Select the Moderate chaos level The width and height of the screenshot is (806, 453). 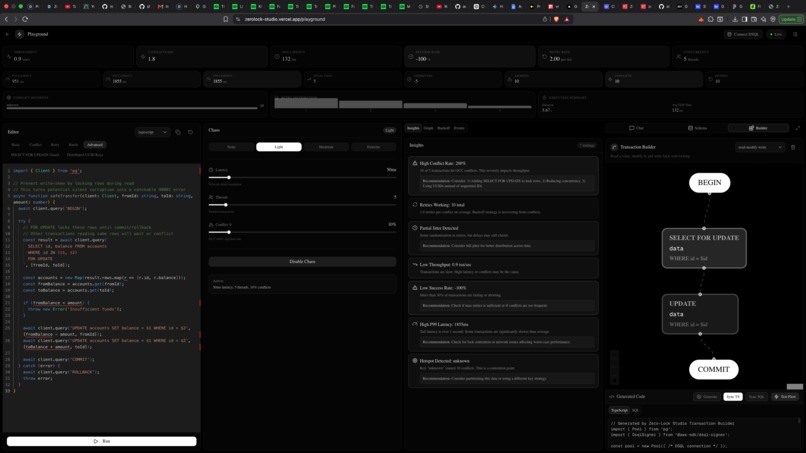(326, 147)
